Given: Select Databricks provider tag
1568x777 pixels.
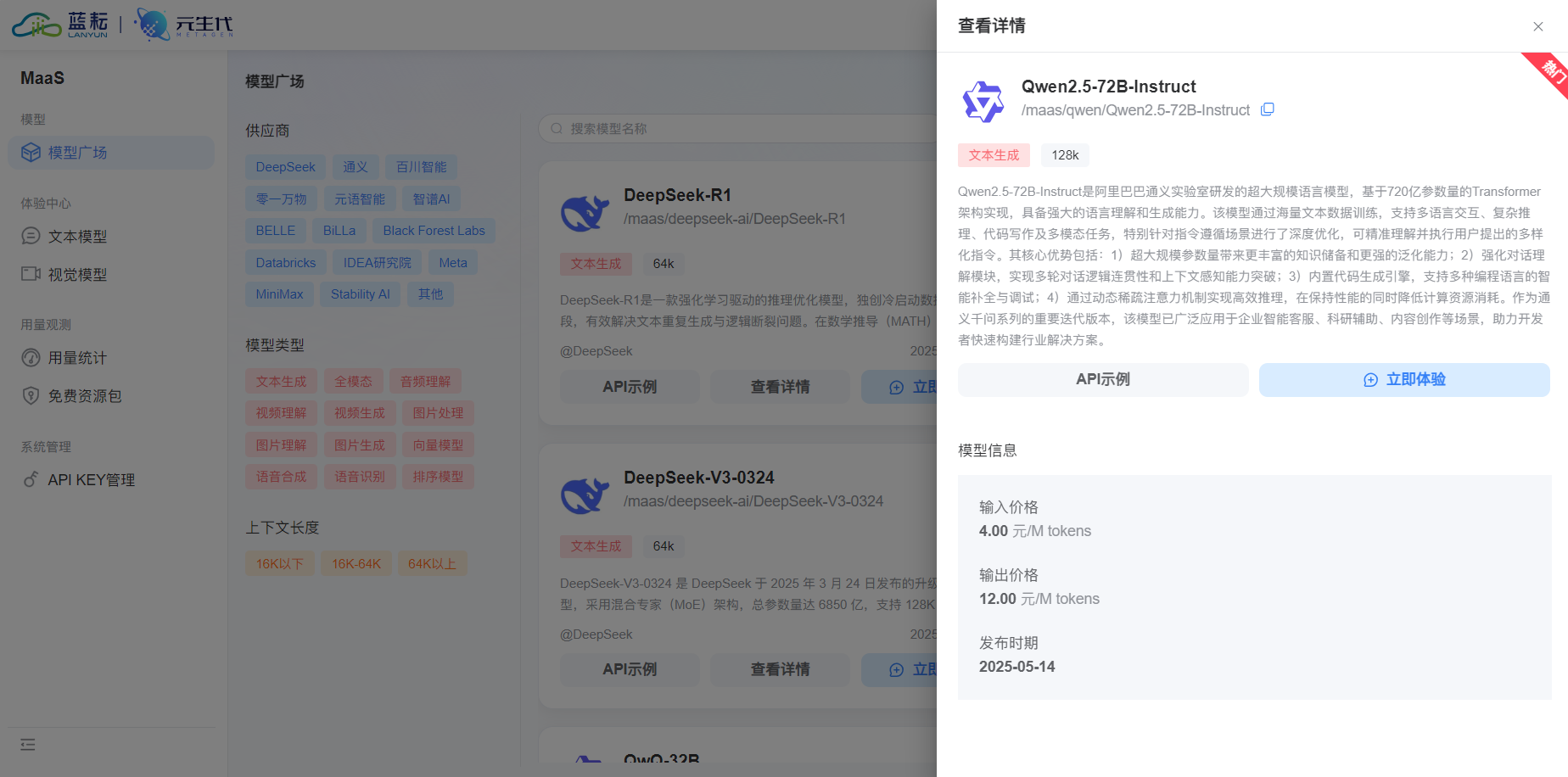Looking at the screenshot, I should coord(286,263).
